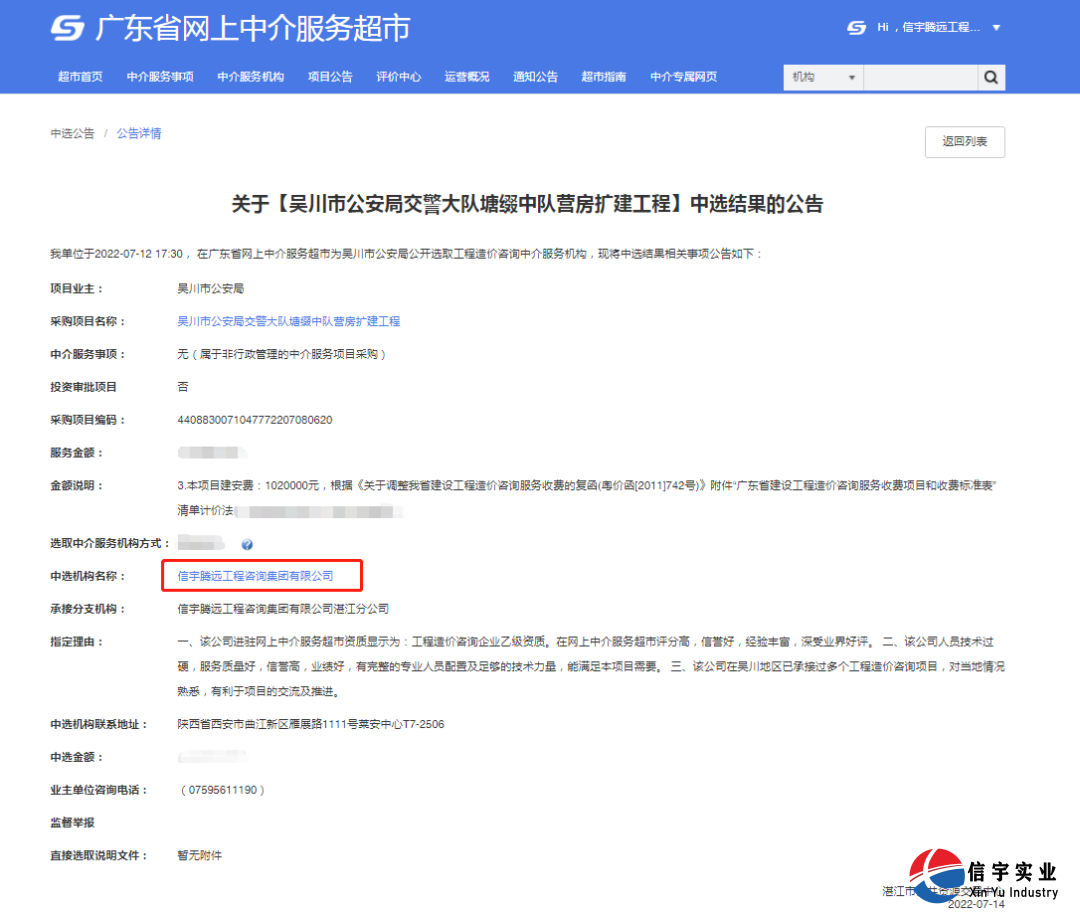1080x919 pixels.
Task: Select the 中介专属网页 menu item
Action: pyautogui.click(x=683, y=77)
